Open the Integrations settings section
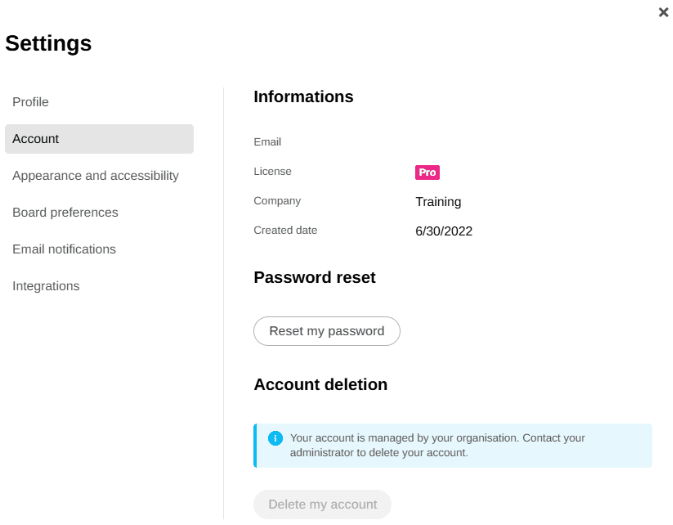 pyautogui.click(x=46, y=286)
